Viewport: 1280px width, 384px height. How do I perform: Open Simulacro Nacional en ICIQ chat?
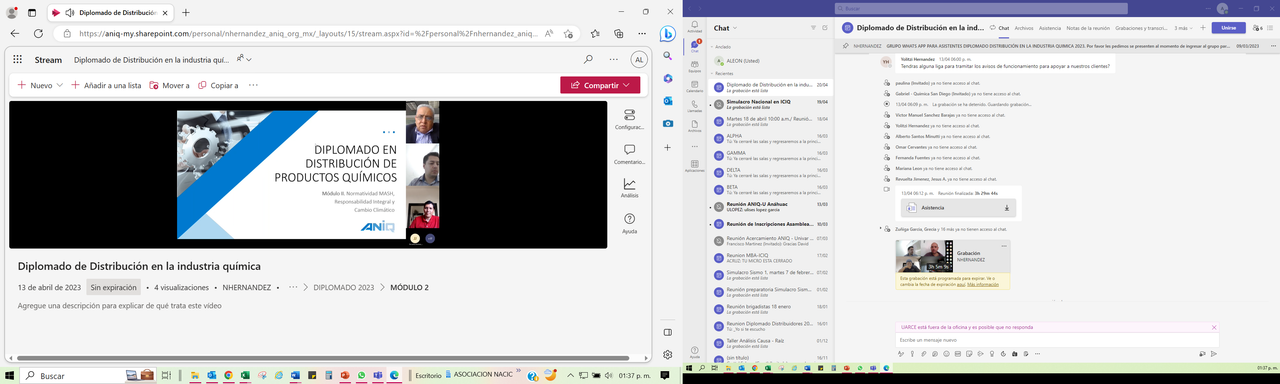770,103
